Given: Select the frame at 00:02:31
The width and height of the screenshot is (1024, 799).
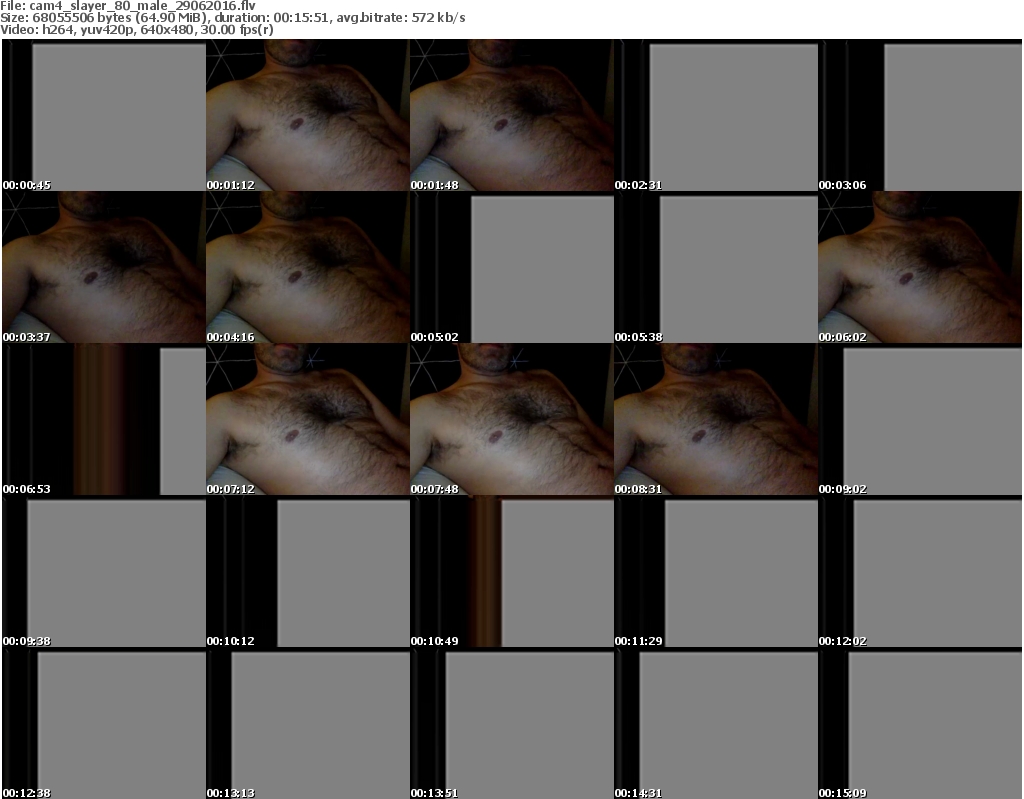Looking at the screenshot, I should click(716, 115).
